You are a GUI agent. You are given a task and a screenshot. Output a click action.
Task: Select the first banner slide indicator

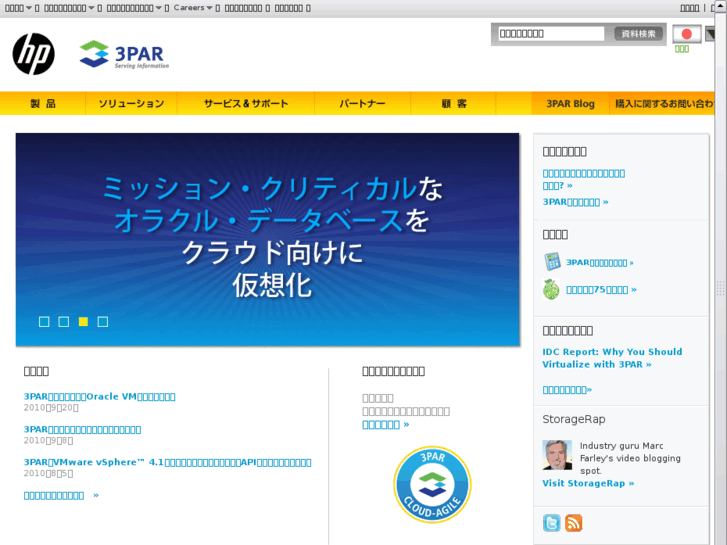(x=44, y=321)
